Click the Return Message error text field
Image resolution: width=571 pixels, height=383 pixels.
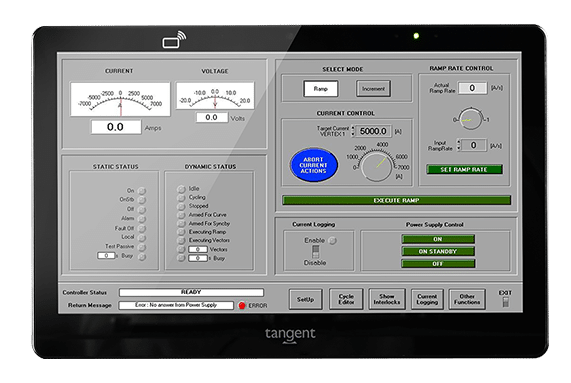(x=176, y=305)
